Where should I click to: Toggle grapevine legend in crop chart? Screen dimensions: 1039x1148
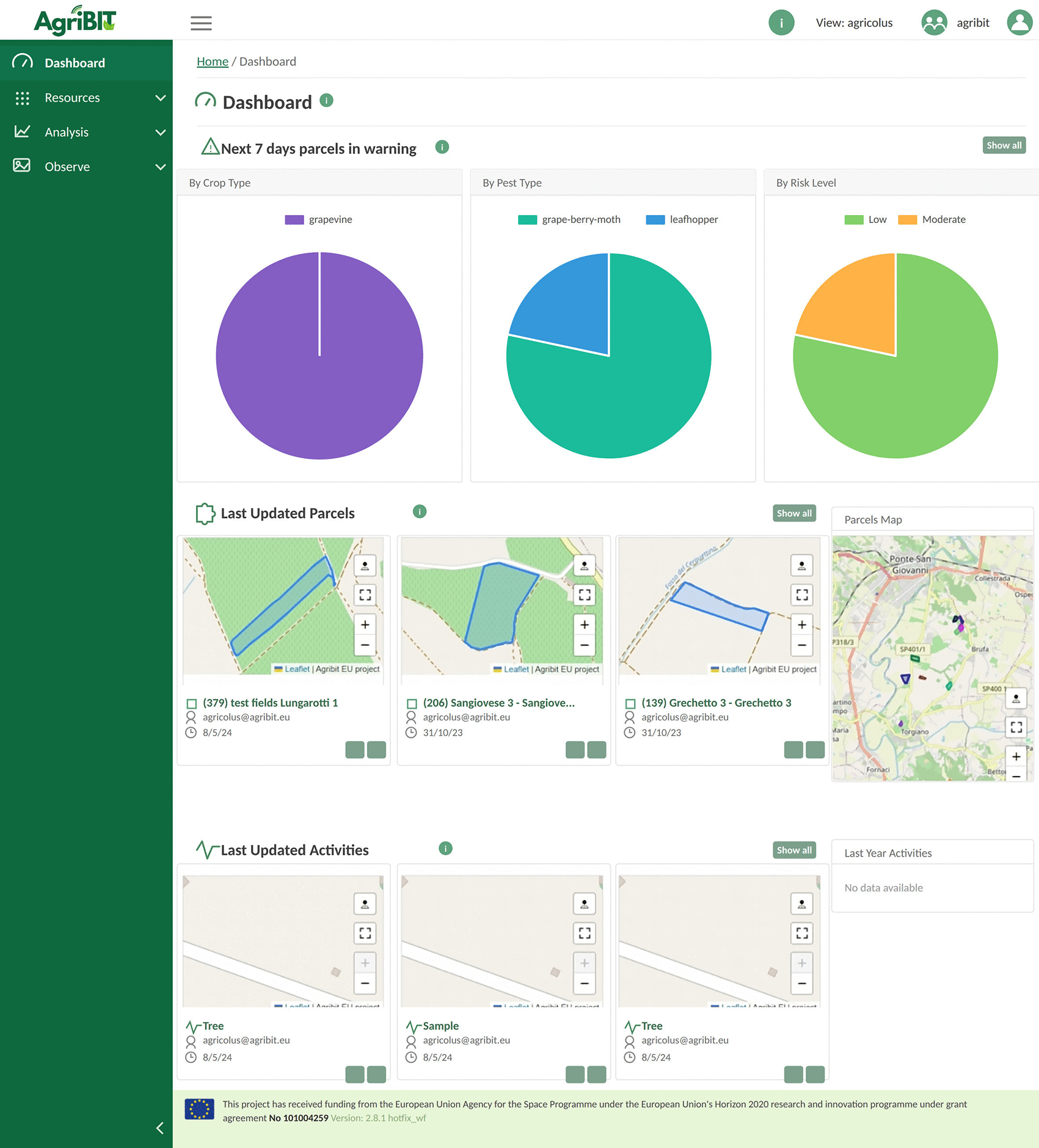[319, 220]
